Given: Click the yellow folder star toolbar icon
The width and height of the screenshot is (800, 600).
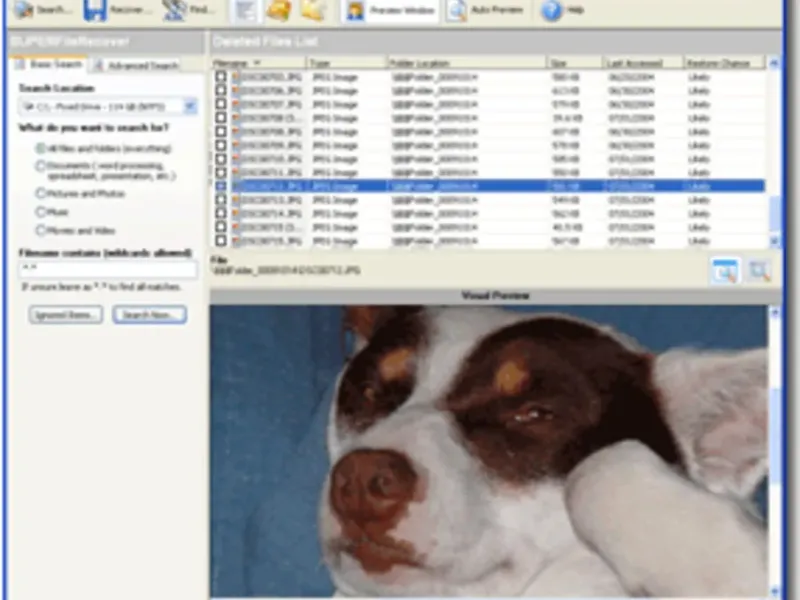Looking at the screenshot, I should (x=313, y=10).
